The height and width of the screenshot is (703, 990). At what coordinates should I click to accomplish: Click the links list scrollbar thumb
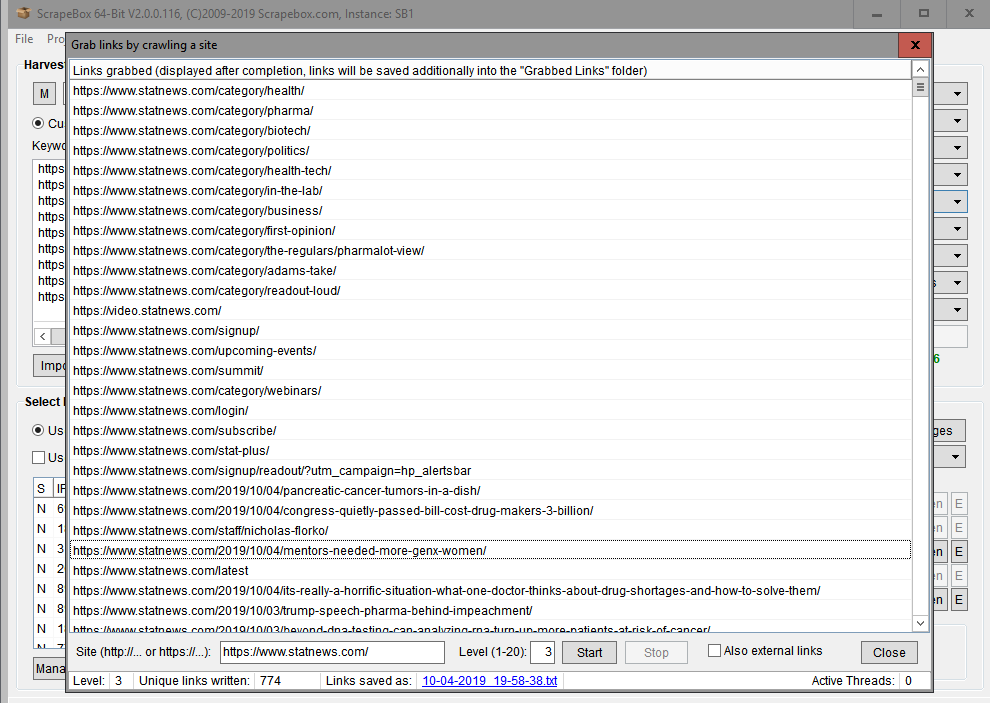pyautogui.click(x=920, y=87)
